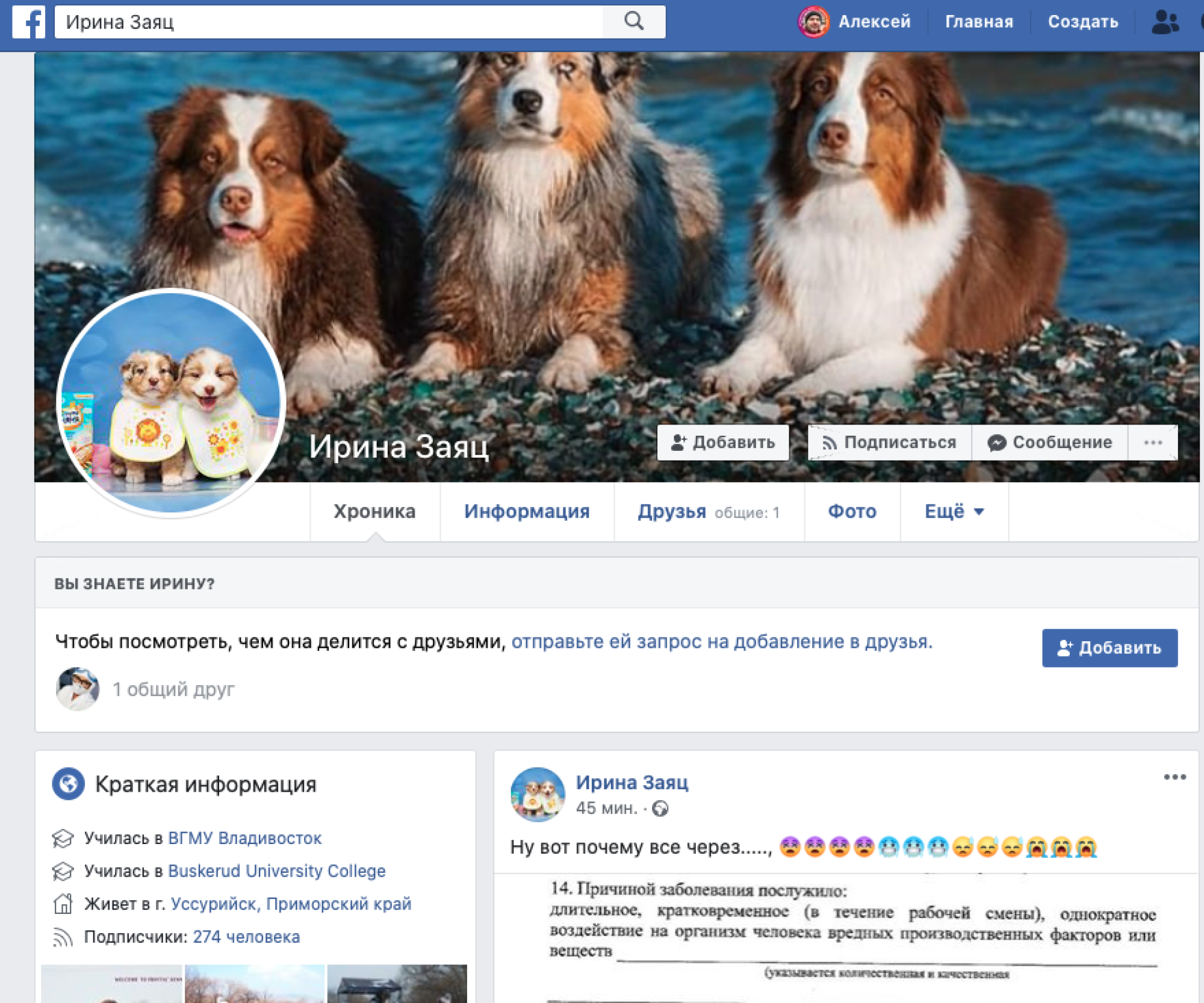Open Ирина Заяц's round profile picture
The width and height of the screenshot is (1204, 1003).
[171, 403]
